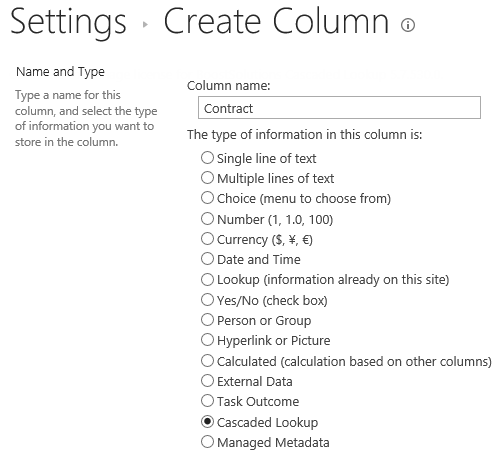Choose Hyperlink or Picture type
Screen dimensions: 503x455
point(207,340)
